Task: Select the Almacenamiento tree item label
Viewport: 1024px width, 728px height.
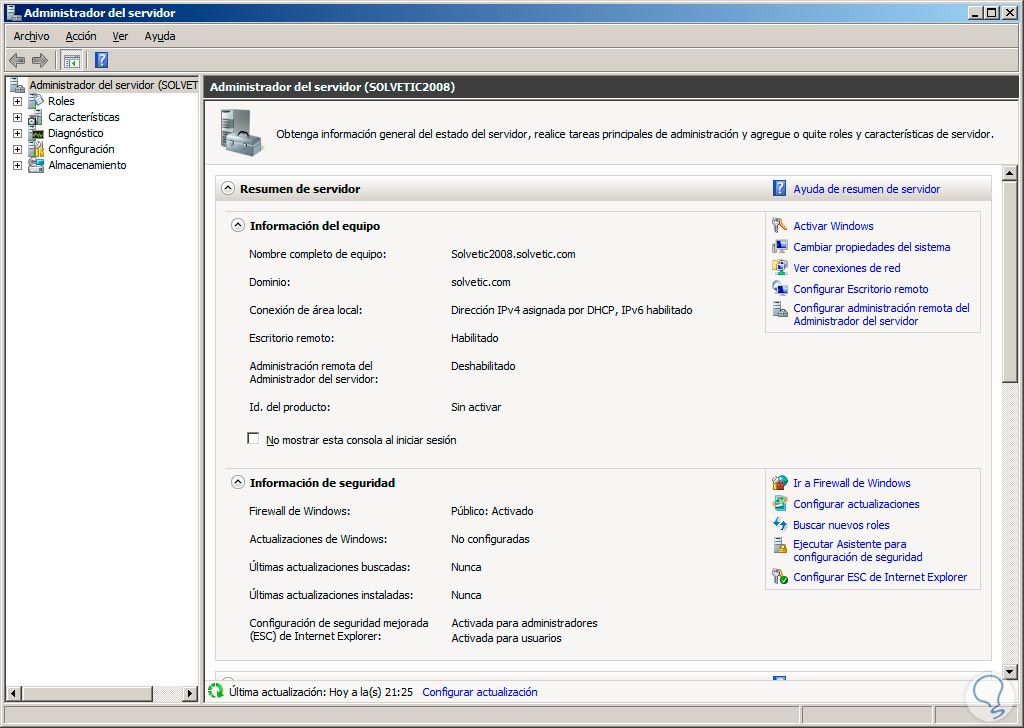Action: [x=88, y=165]
